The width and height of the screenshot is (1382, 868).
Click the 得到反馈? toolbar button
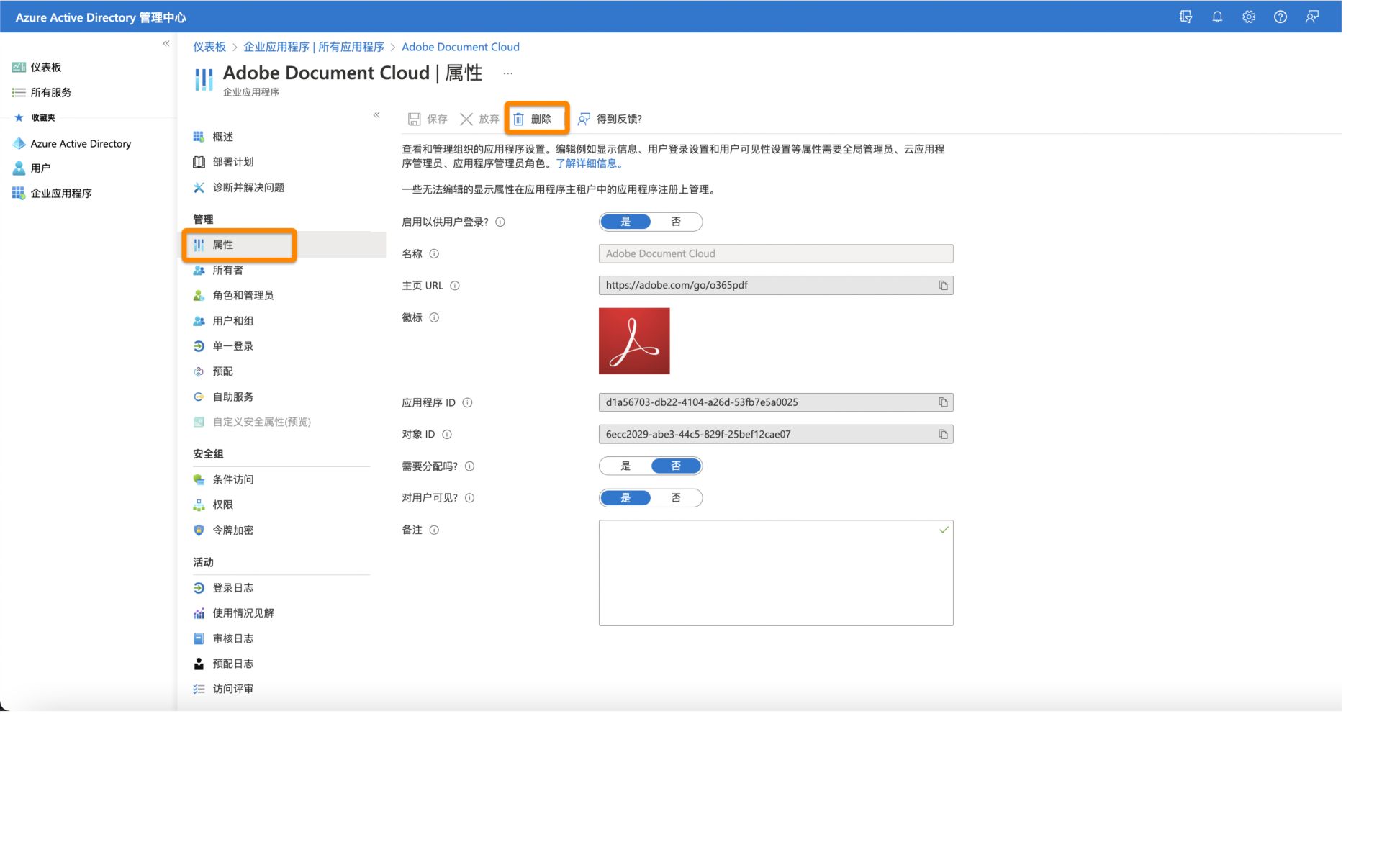[x=610, y=119]
